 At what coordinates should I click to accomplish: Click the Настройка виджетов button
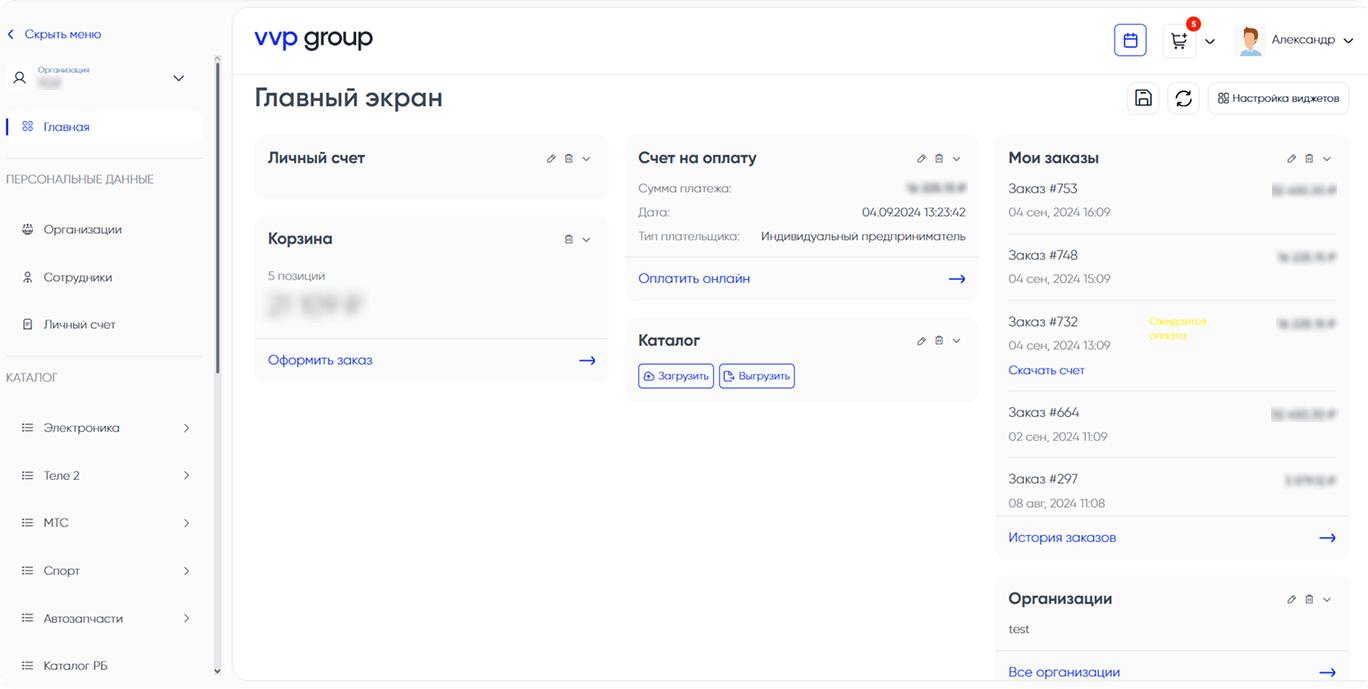pos(1278,98)
